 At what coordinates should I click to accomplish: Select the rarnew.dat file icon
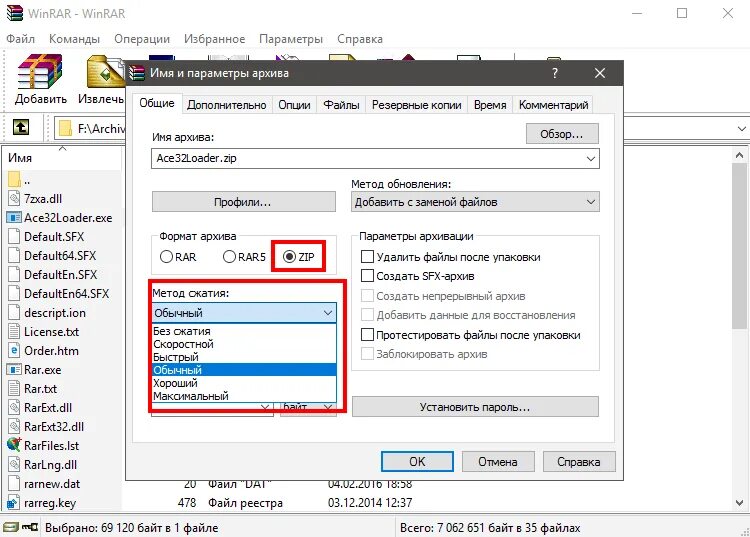14,483
